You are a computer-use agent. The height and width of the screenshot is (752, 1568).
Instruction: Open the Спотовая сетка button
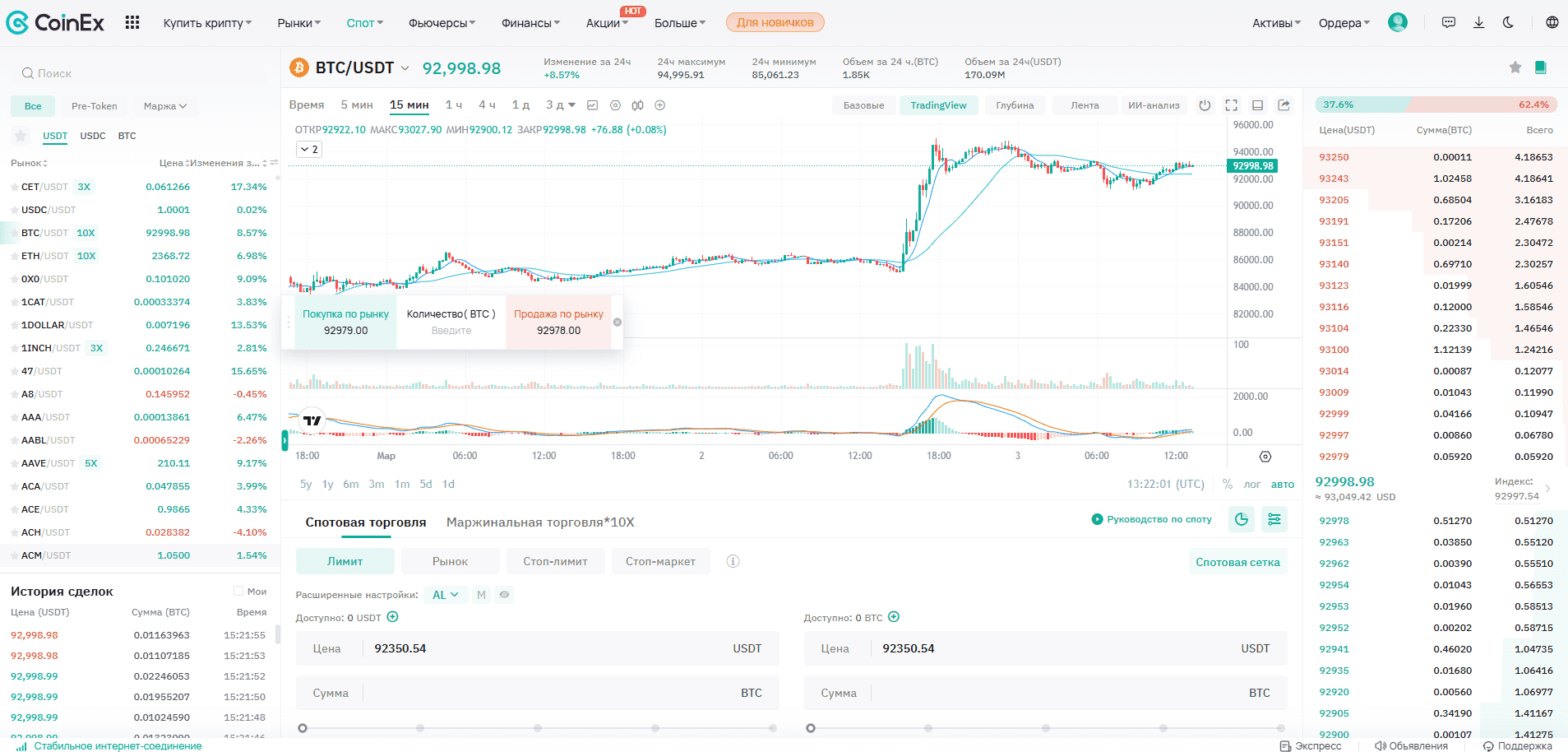click(1237, 562)
